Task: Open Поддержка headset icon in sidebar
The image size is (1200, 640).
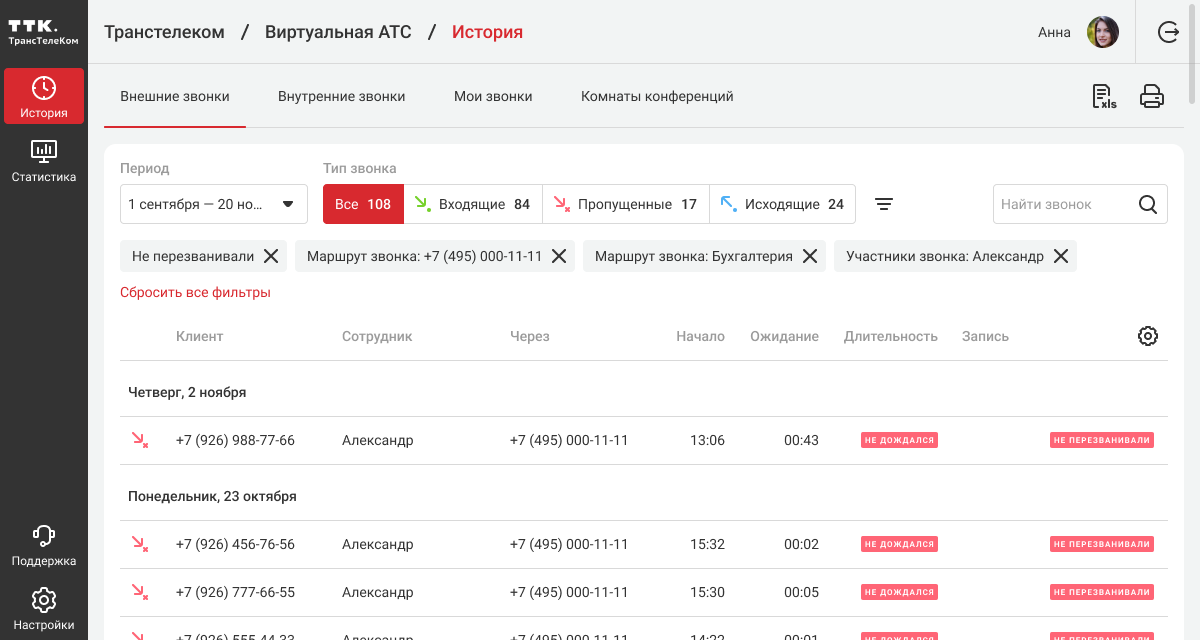Action: click(x=44, y=545)
